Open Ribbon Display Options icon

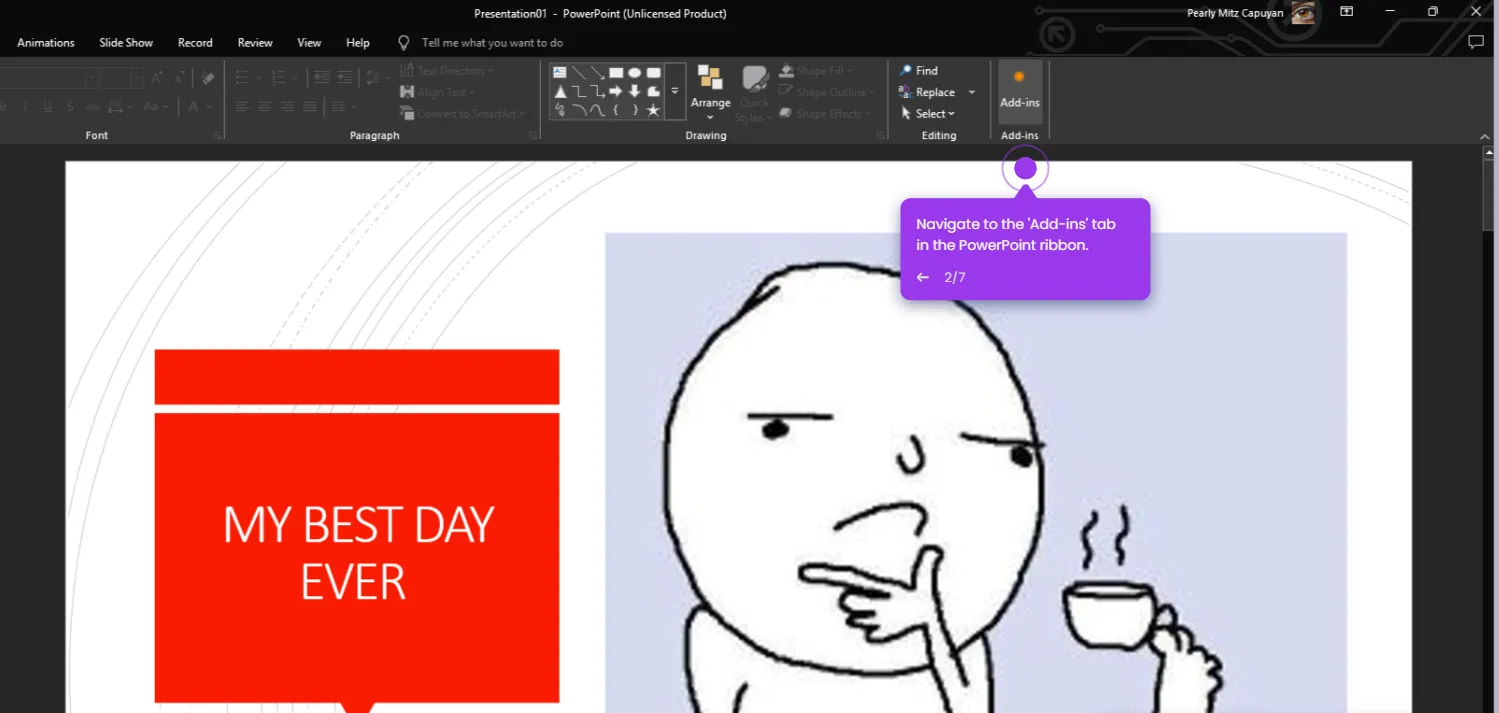click(x=1347, y=11)
